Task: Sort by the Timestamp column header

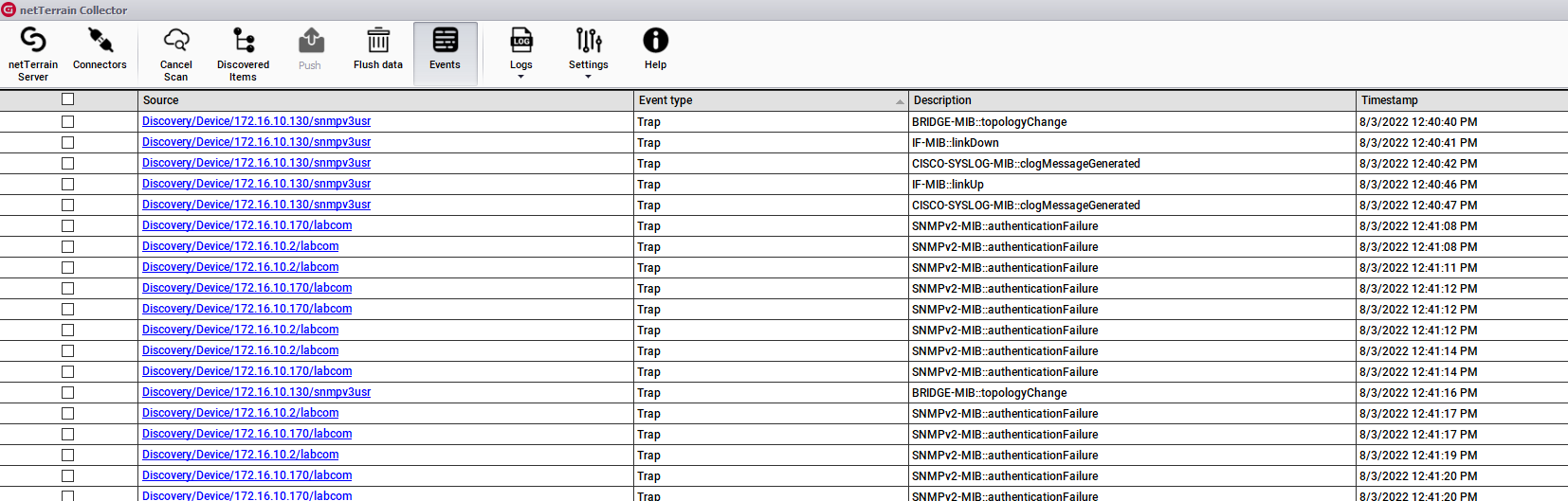Action: tap(1389, 100)
